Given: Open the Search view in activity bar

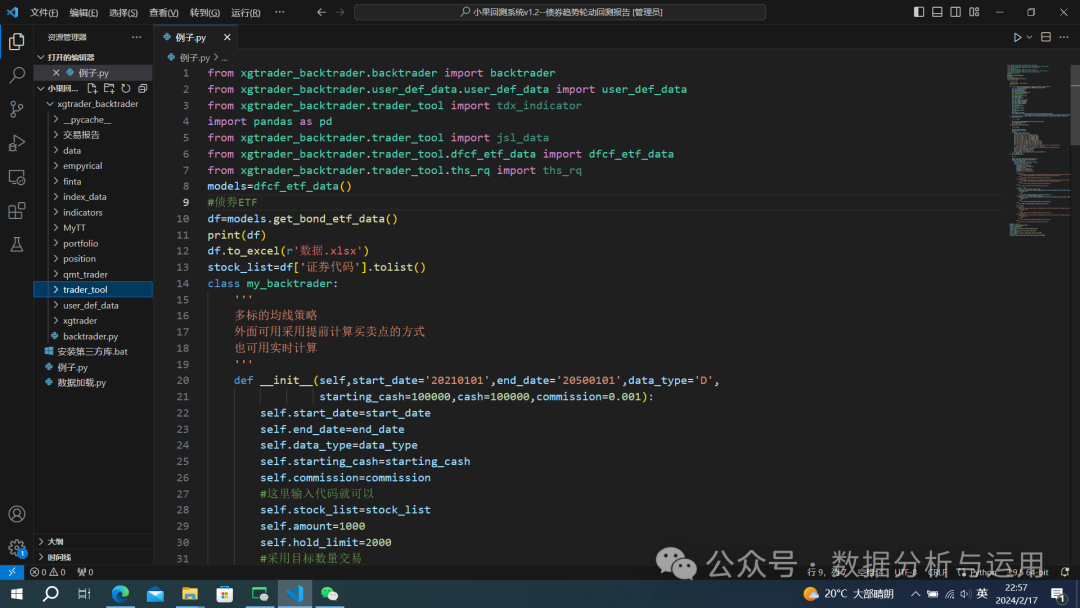Looking at the screenshot, I should 17,74.
